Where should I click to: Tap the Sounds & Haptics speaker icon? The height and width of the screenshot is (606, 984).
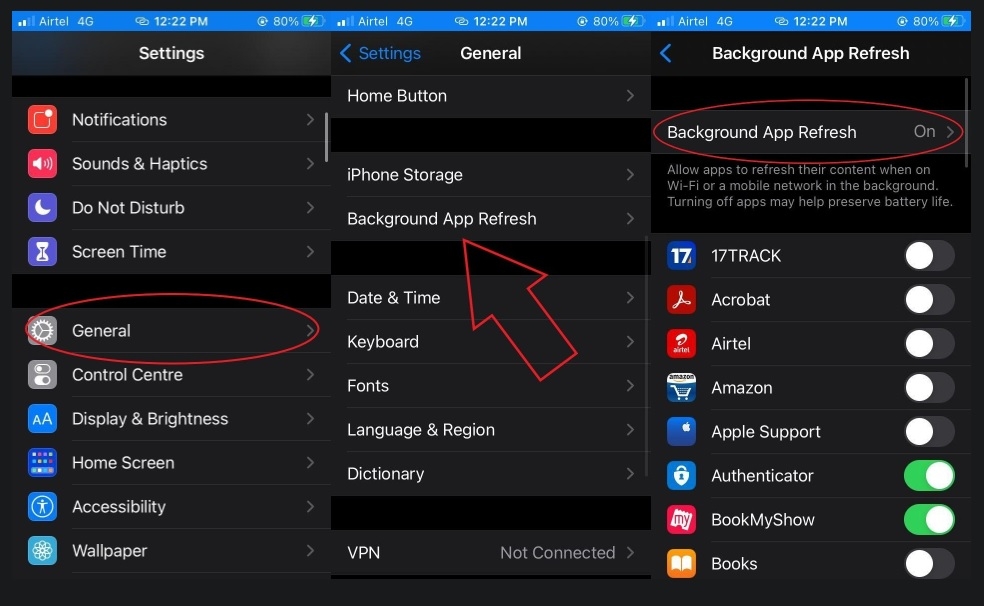point(41,164)
